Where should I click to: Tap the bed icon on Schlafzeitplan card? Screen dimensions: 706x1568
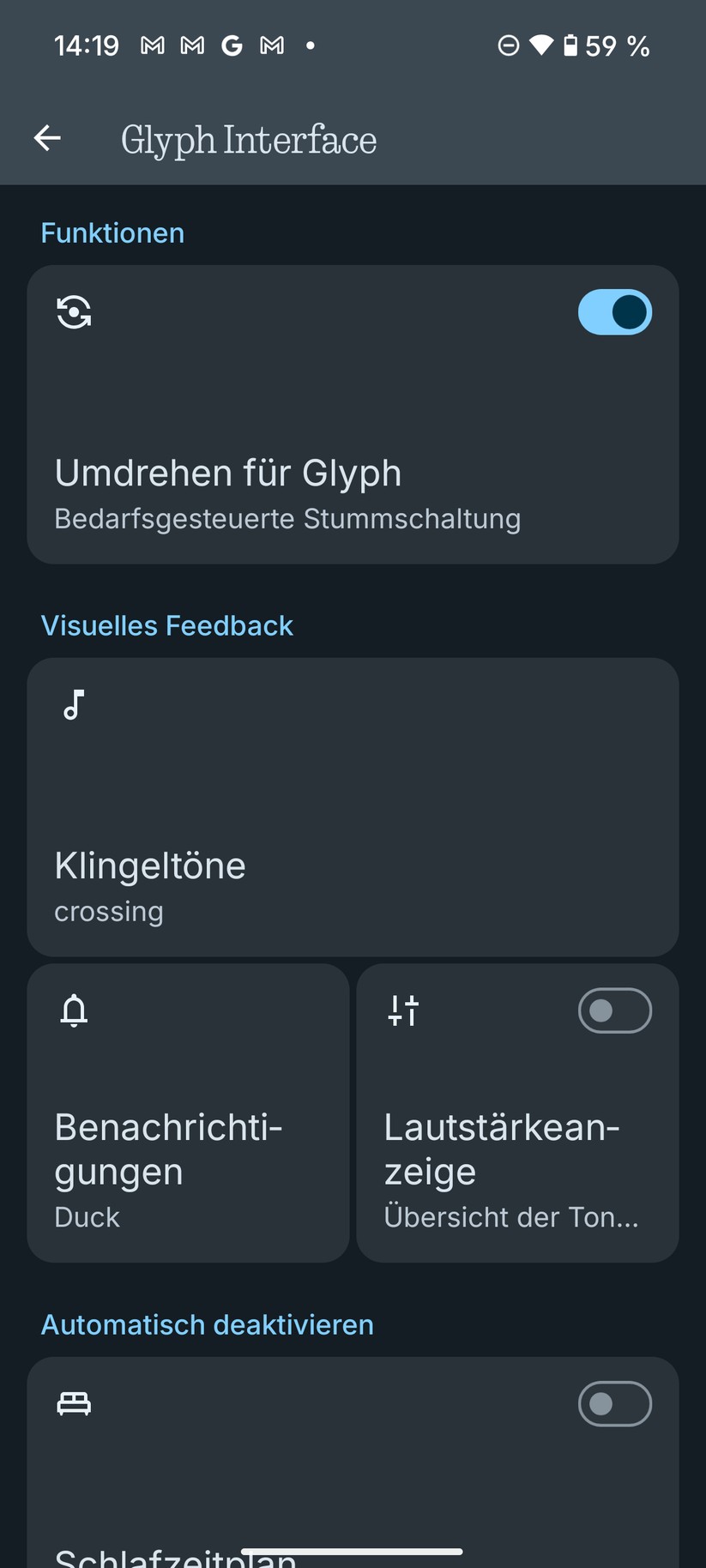pyautogui.click(x=74, y=1403)
